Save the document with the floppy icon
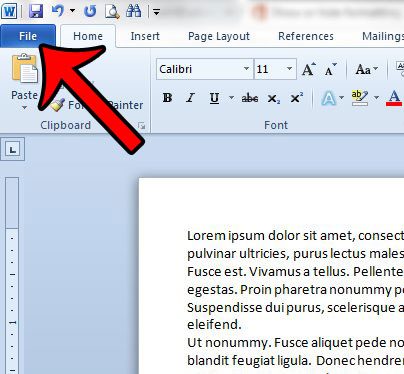 pos(36,12)
